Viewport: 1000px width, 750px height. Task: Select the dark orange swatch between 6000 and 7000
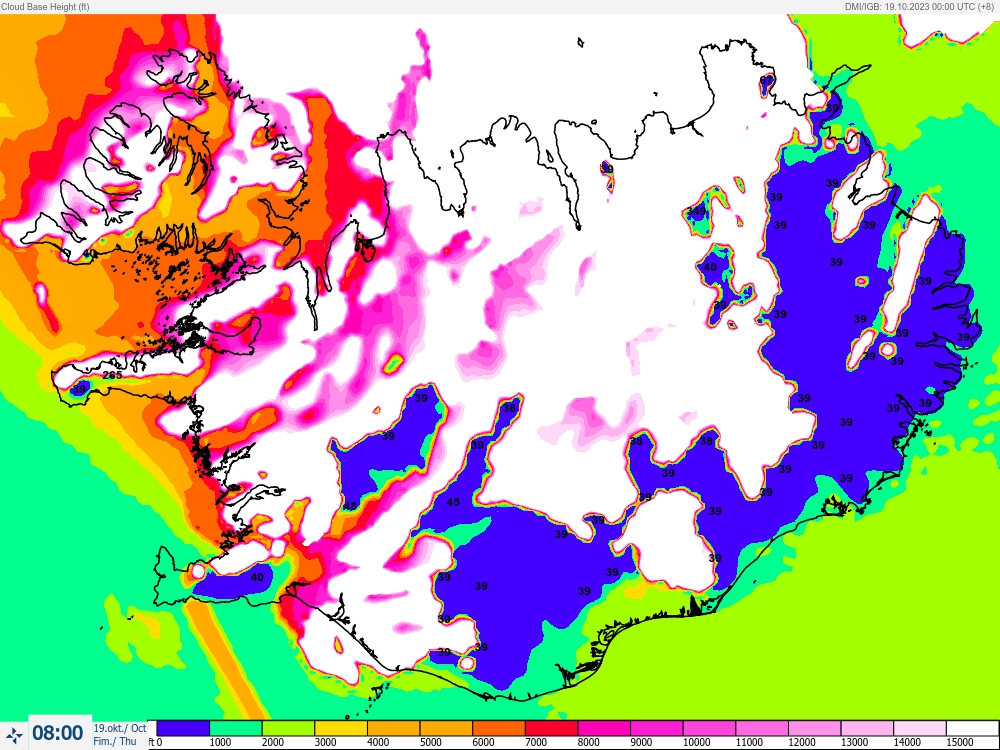click(x=499, y=728)
